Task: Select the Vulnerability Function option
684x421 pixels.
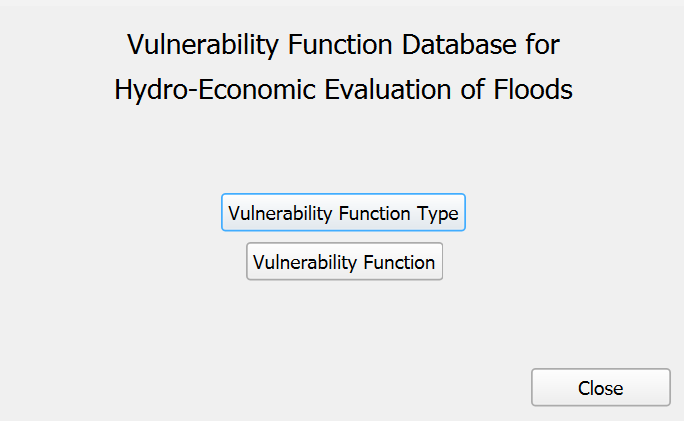Action: pos(344,262)
